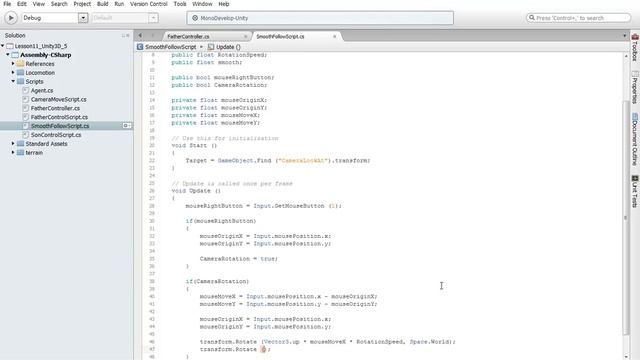The image size is (640, 360).
Task: Click the Agent.cs file icon
Action: pos(26,90)
